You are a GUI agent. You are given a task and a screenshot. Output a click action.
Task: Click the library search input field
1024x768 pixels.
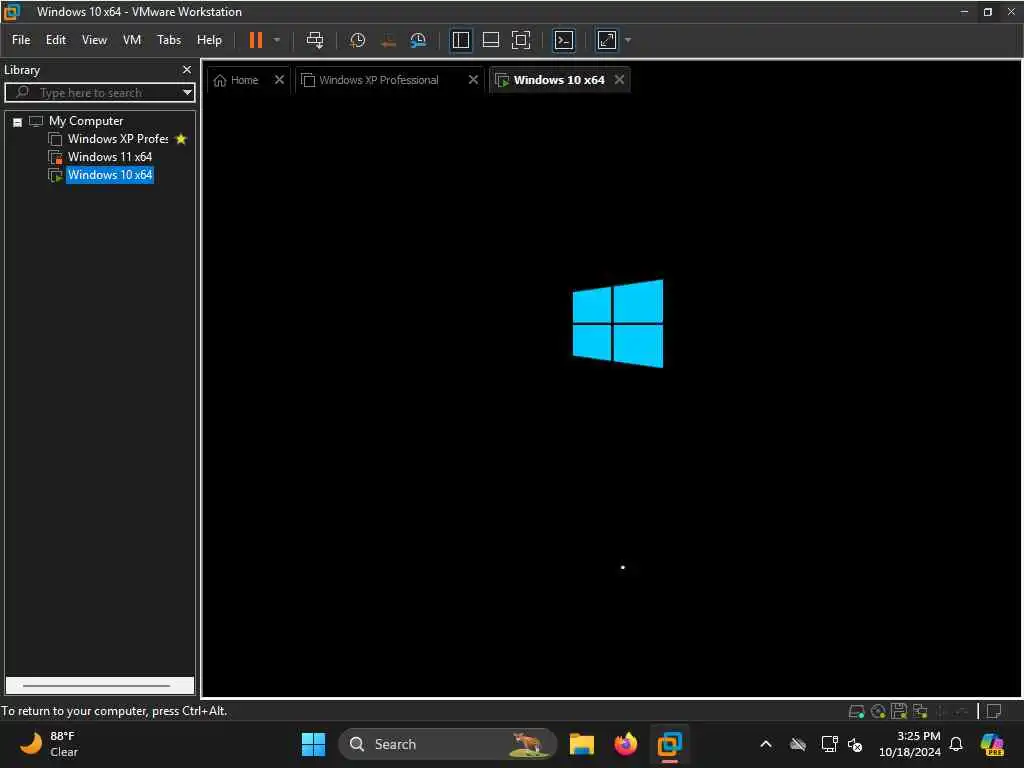98,93
